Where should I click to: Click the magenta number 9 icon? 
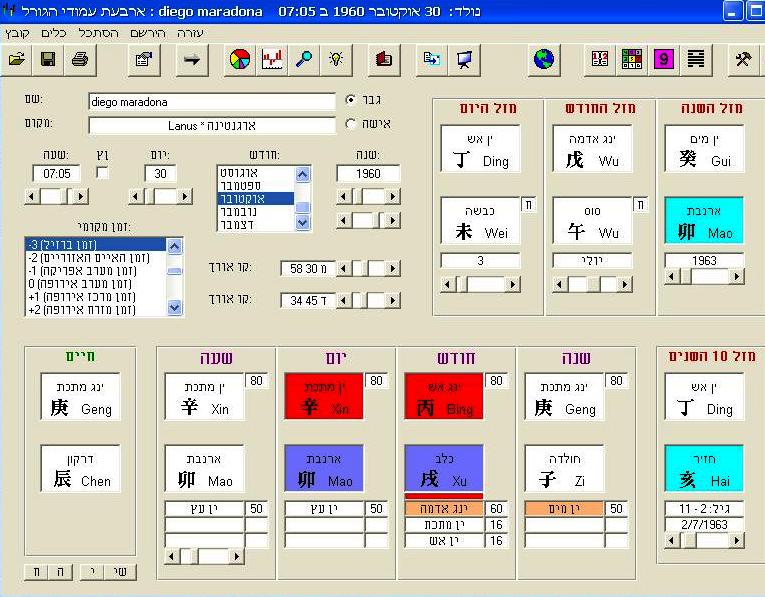coord(664,60)
